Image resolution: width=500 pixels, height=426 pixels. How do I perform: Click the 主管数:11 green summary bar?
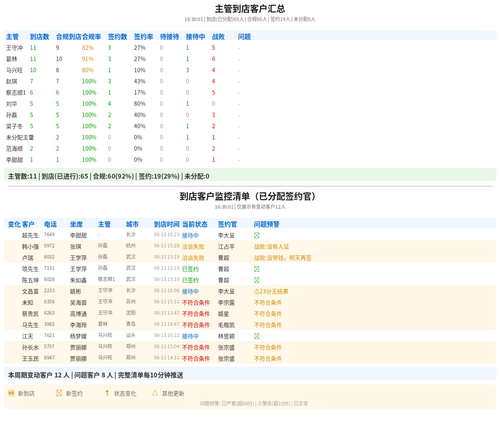pyautogui.click(x=250, y=176)
